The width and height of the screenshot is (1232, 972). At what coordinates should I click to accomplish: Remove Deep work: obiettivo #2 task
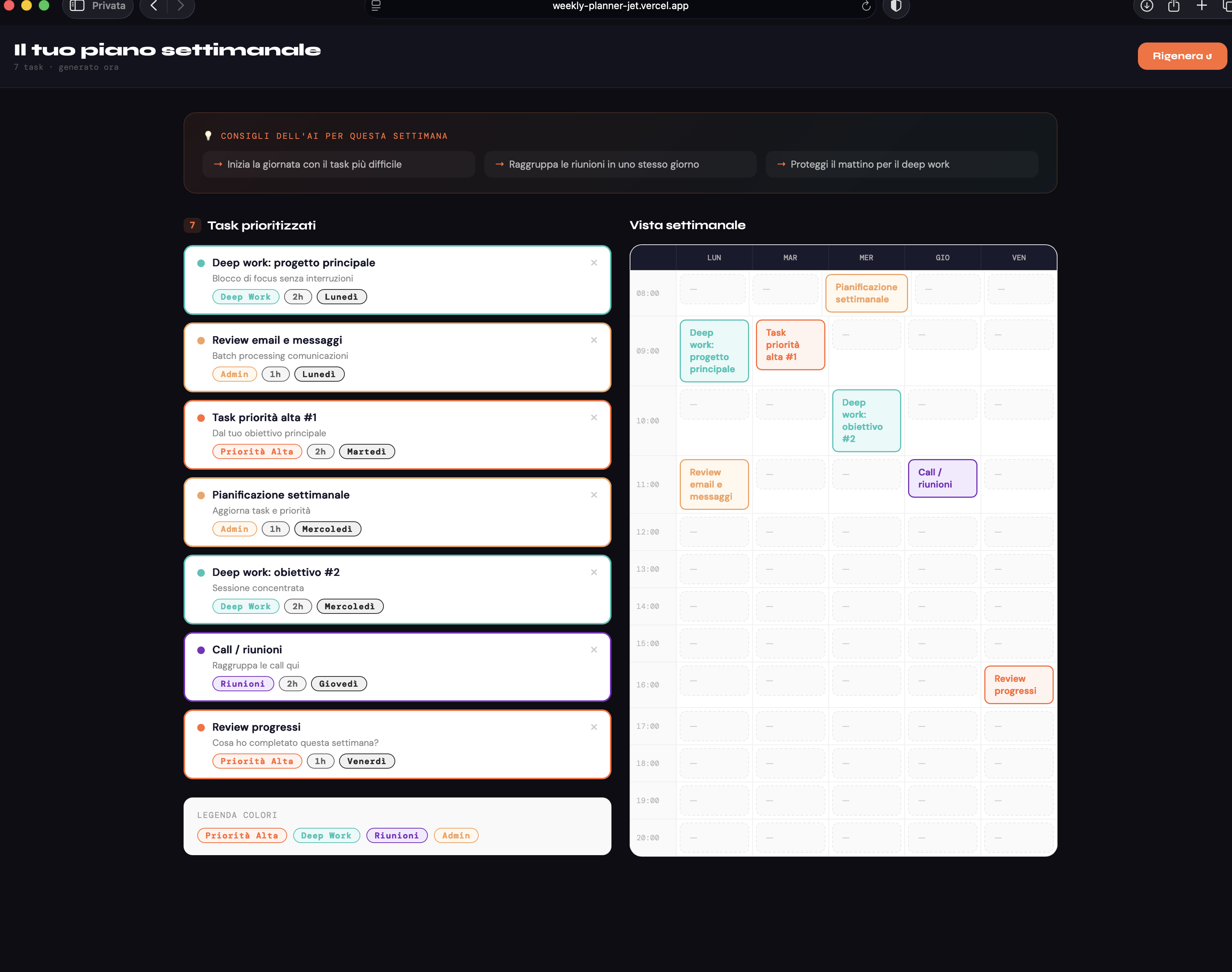pyautogui.click(x=594, y=573)
